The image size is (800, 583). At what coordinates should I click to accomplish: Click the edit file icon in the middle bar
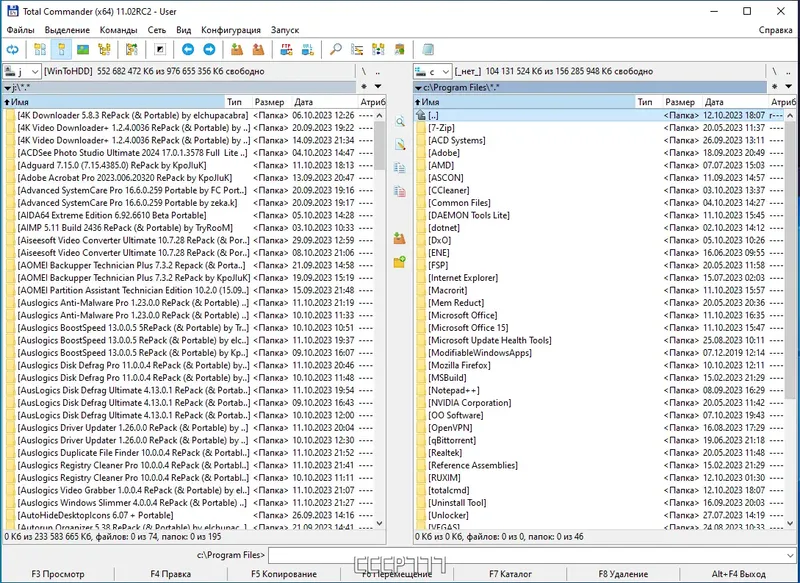[400, 145]
